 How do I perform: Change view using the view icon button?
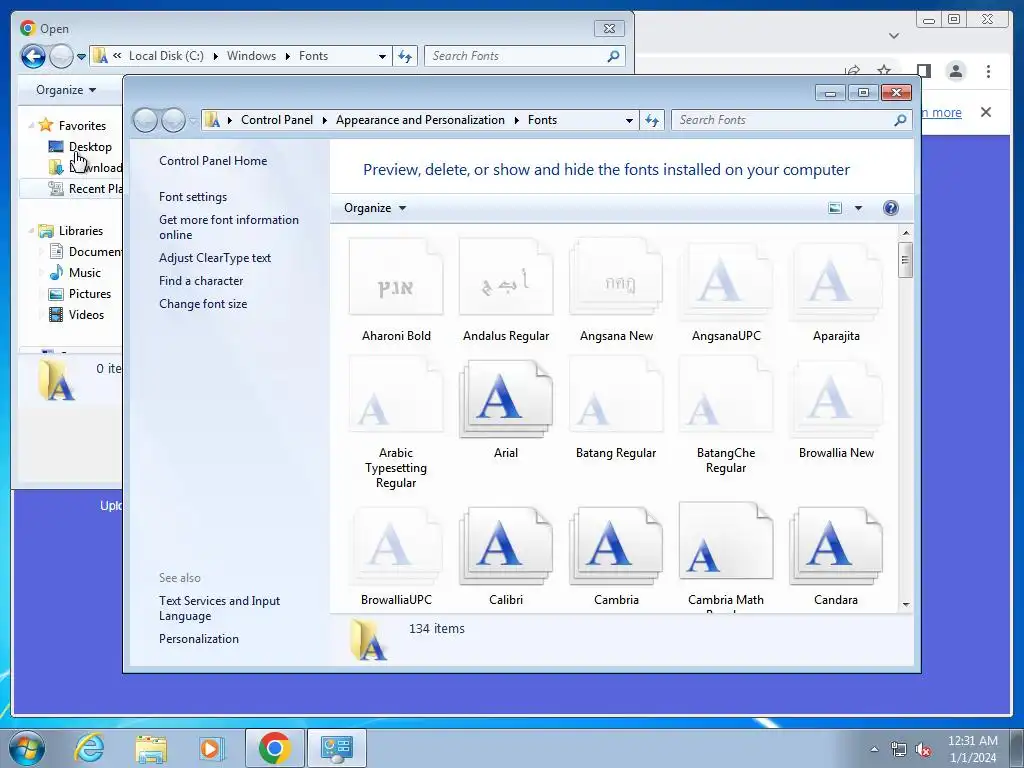835,208
